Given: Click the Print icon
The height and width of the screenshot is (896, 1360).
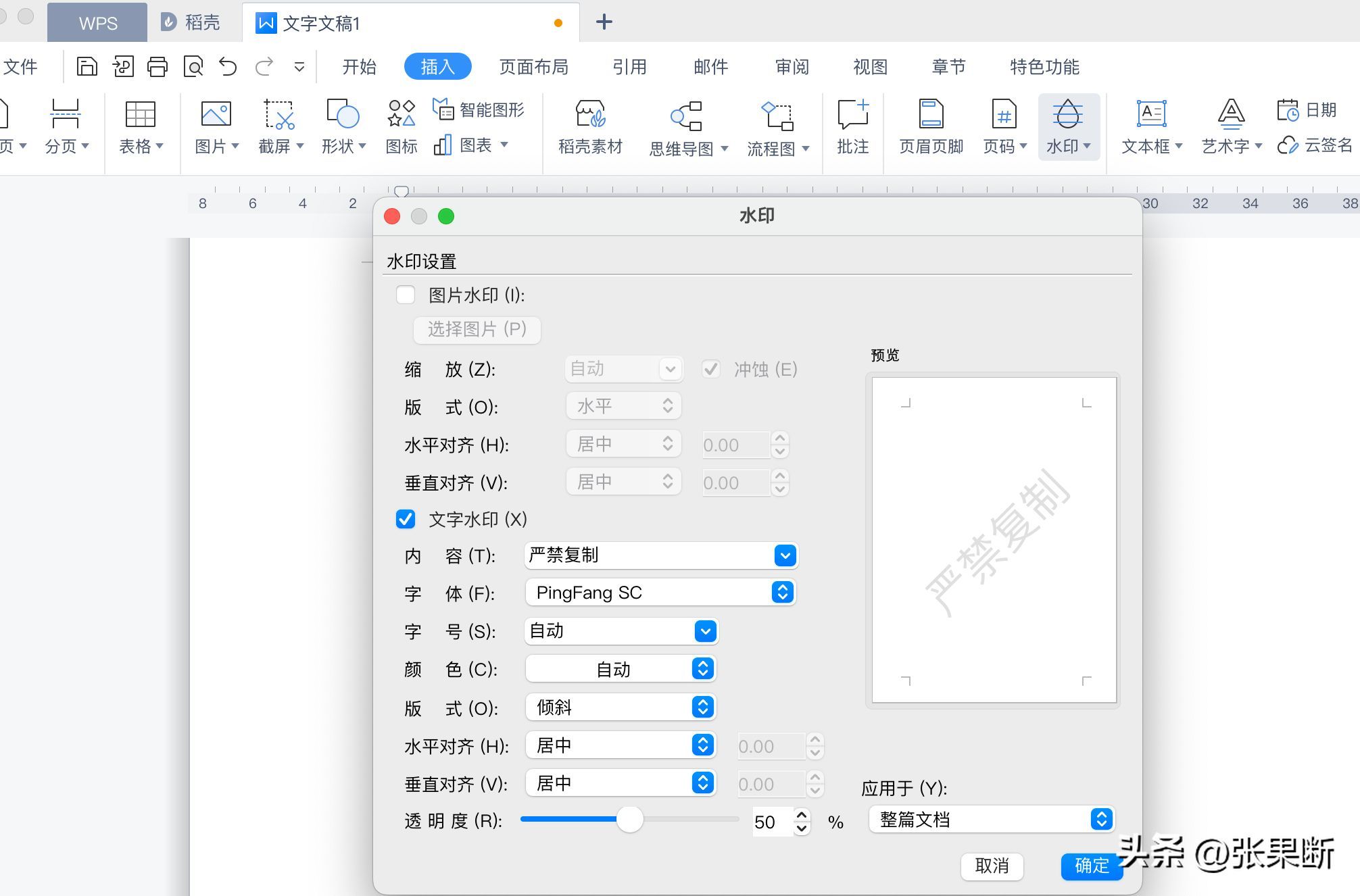Looking at the screenshot, I should click(x=157, y=66).
